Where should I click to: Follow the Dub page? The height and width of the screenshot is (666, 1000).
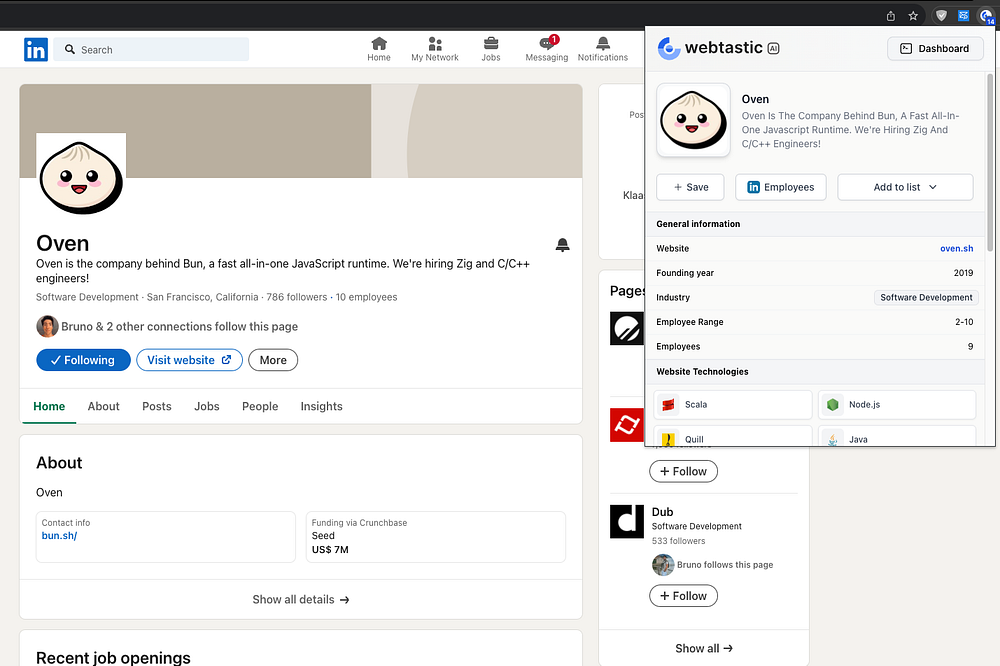coord(683,596)
